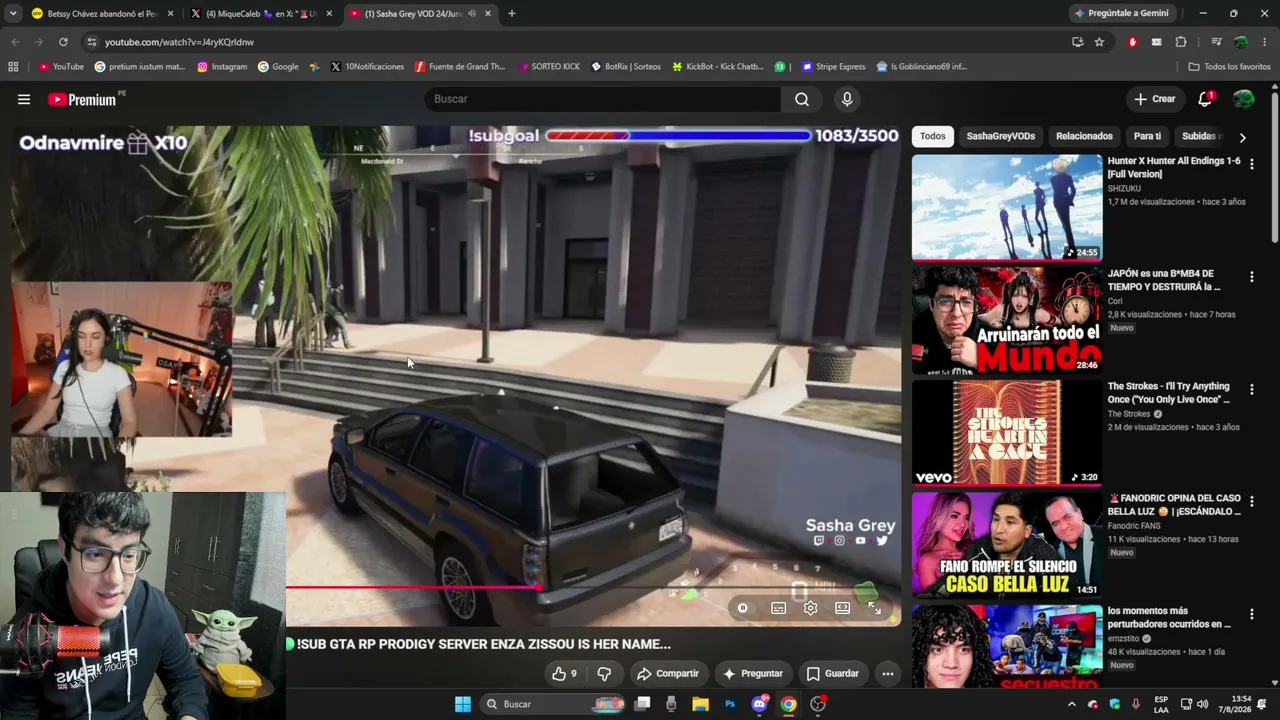
Task: Click the YouTube search magnifier button
Action: (802, 99)
